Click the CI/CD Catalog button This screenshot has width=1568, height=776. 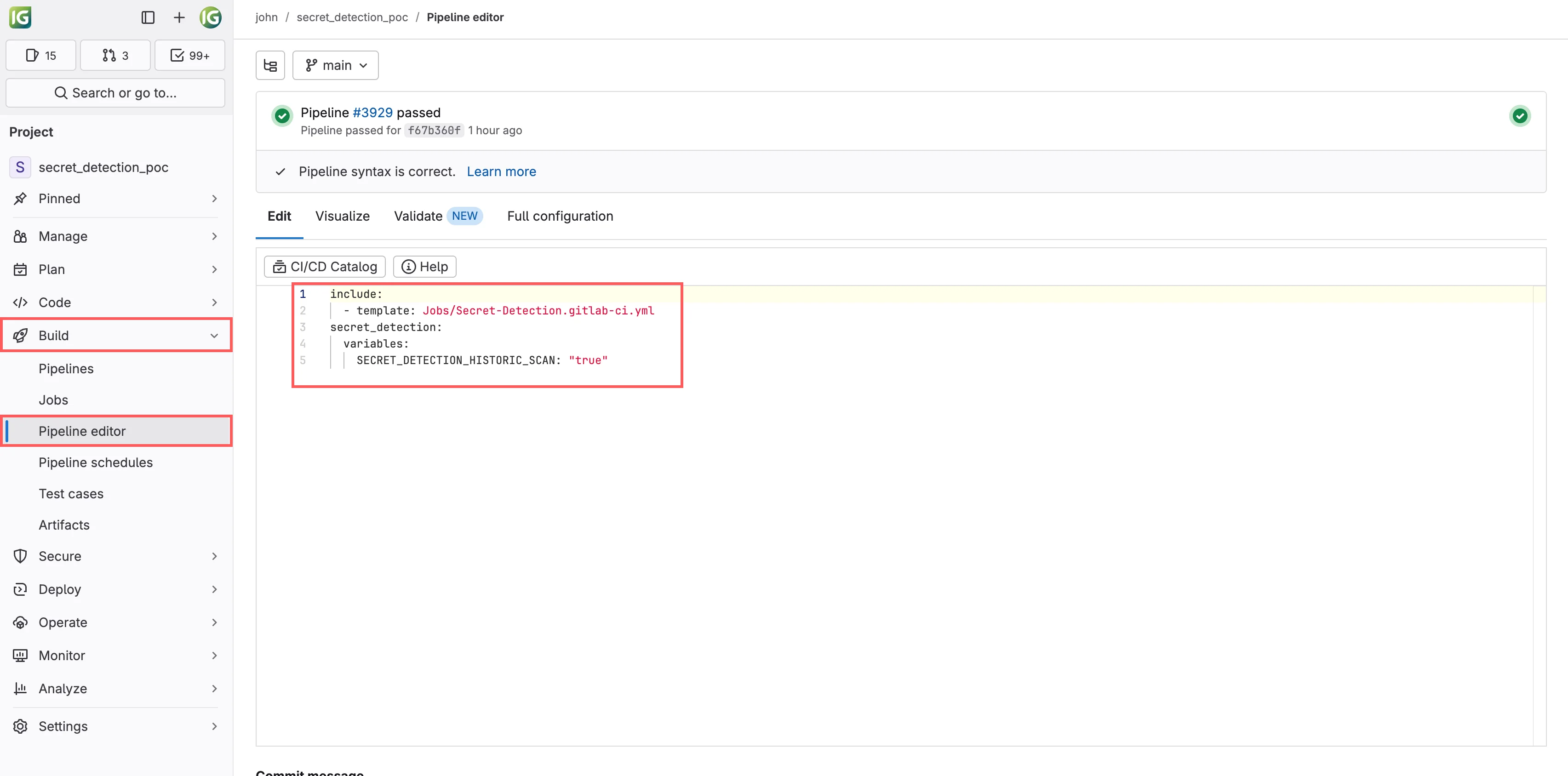point(325,267)
